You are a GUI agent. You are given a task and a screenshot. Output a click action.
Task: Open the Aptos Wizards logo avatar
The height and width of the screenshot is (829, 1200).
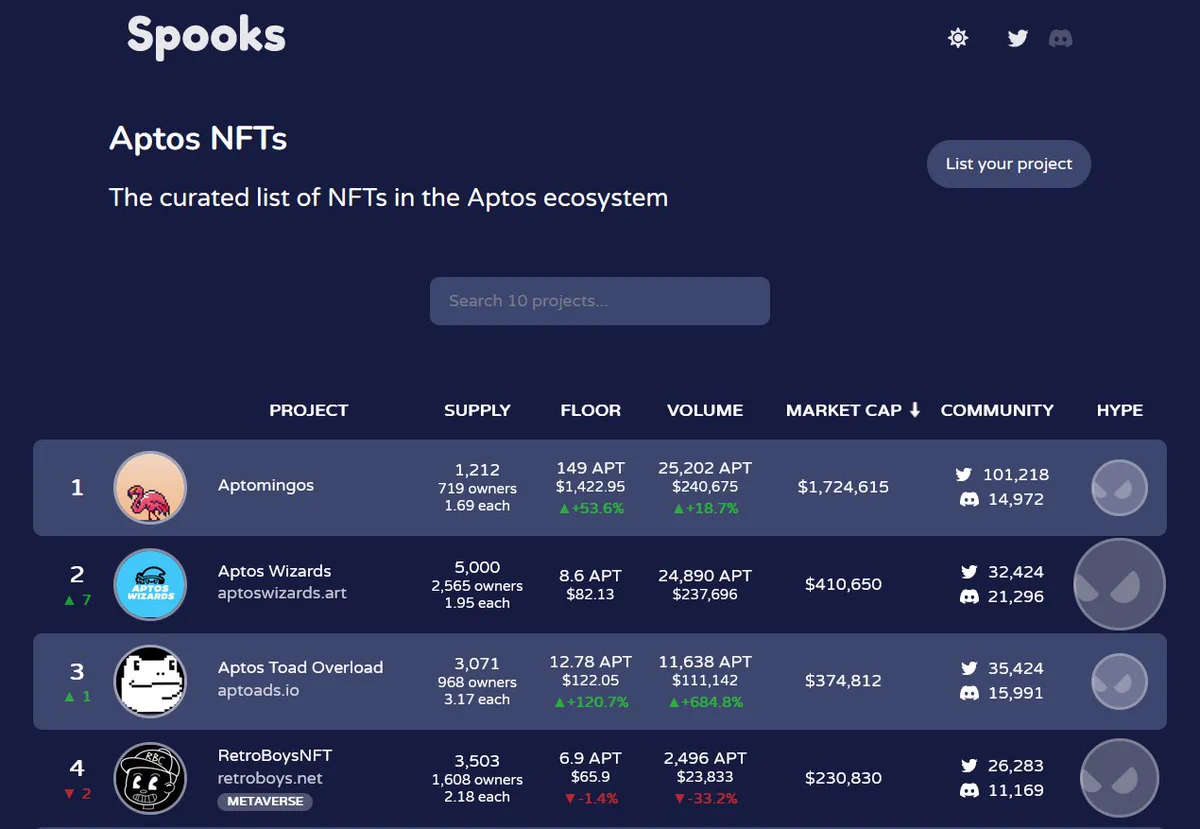pyautogui.click(x=150, y=585)
